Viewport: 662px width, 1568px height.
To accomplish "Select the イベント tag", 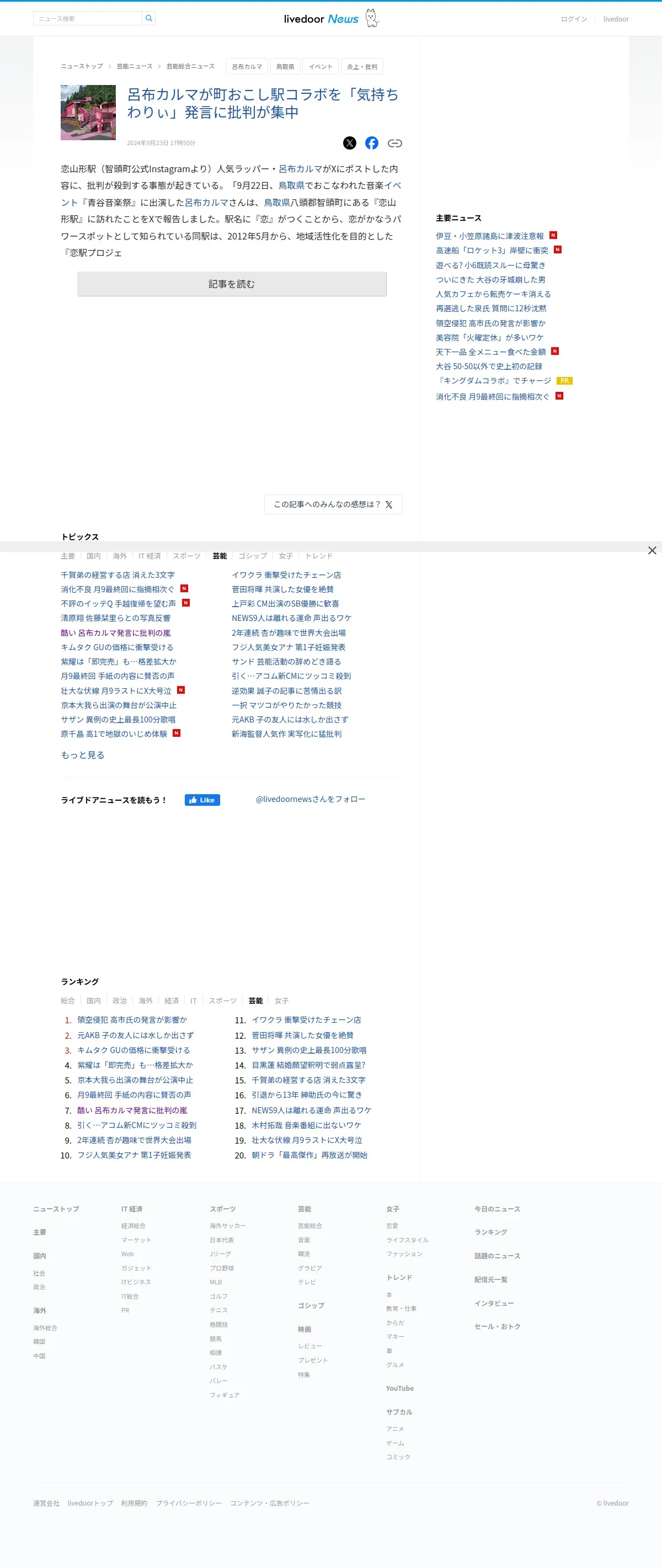I will tap(321, 66).
